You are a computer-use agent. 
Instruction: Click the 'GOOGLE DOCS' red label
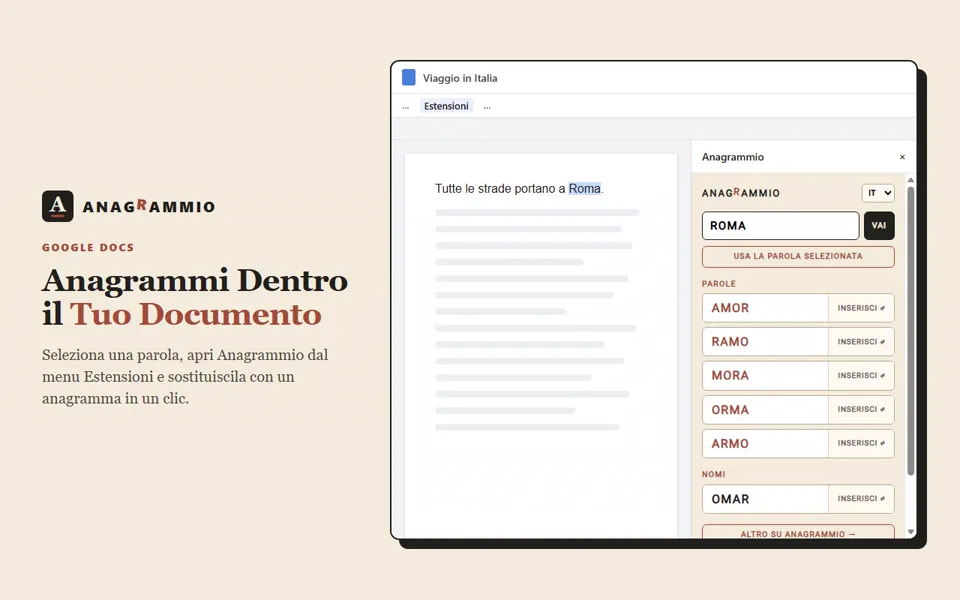pos(88,247)
